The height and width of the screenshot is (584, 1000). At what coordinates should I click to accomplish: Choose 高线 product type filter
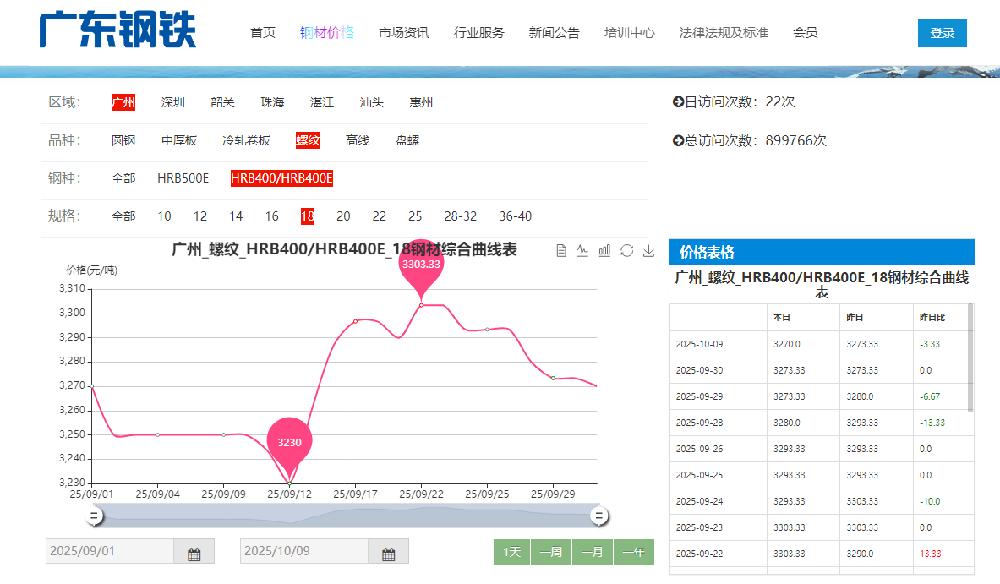[x=357, y=140]
